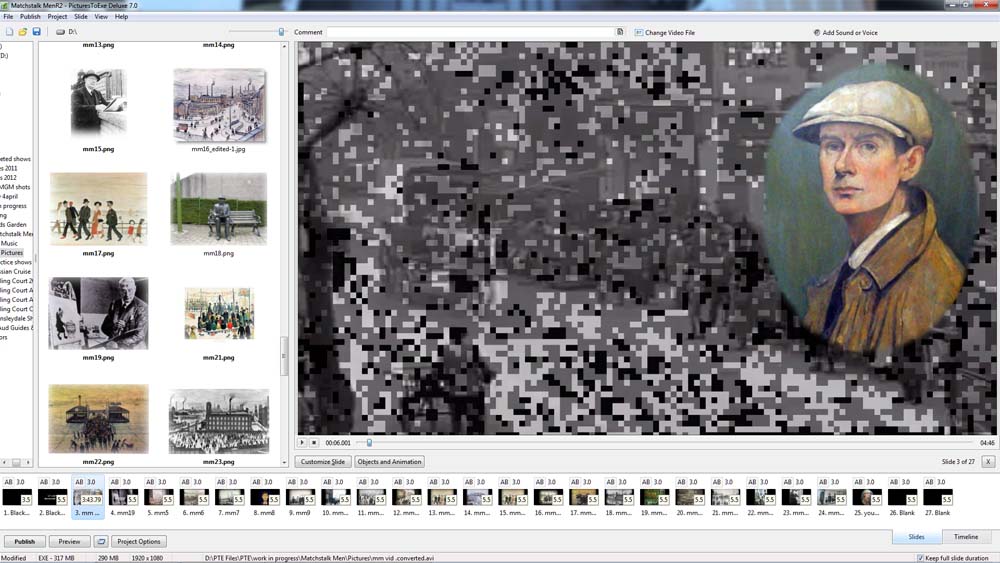Open Customize Slide

point(323,462)
